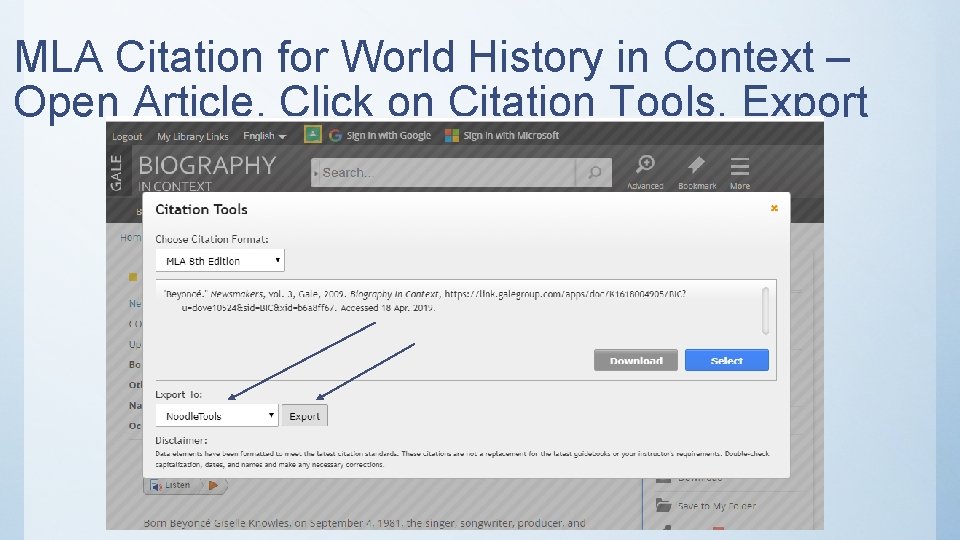Viewport: 960px width, 540px height.
Task: Click the Listen speaker icon
Action: [x=156, y=486]
